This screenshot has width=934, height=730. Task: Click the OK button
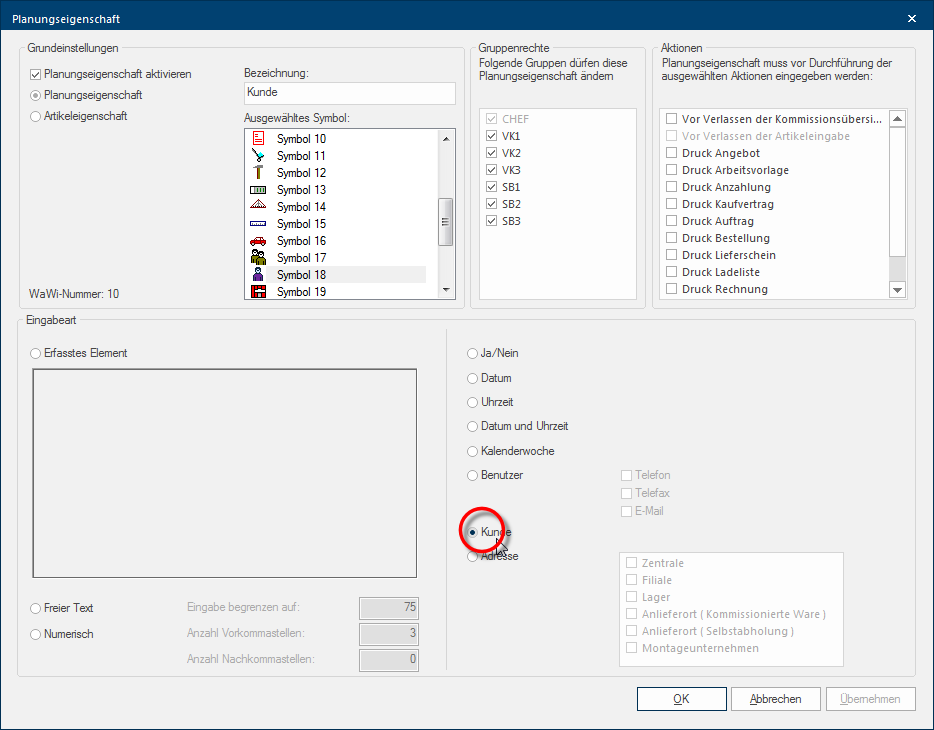coord(680,699)
